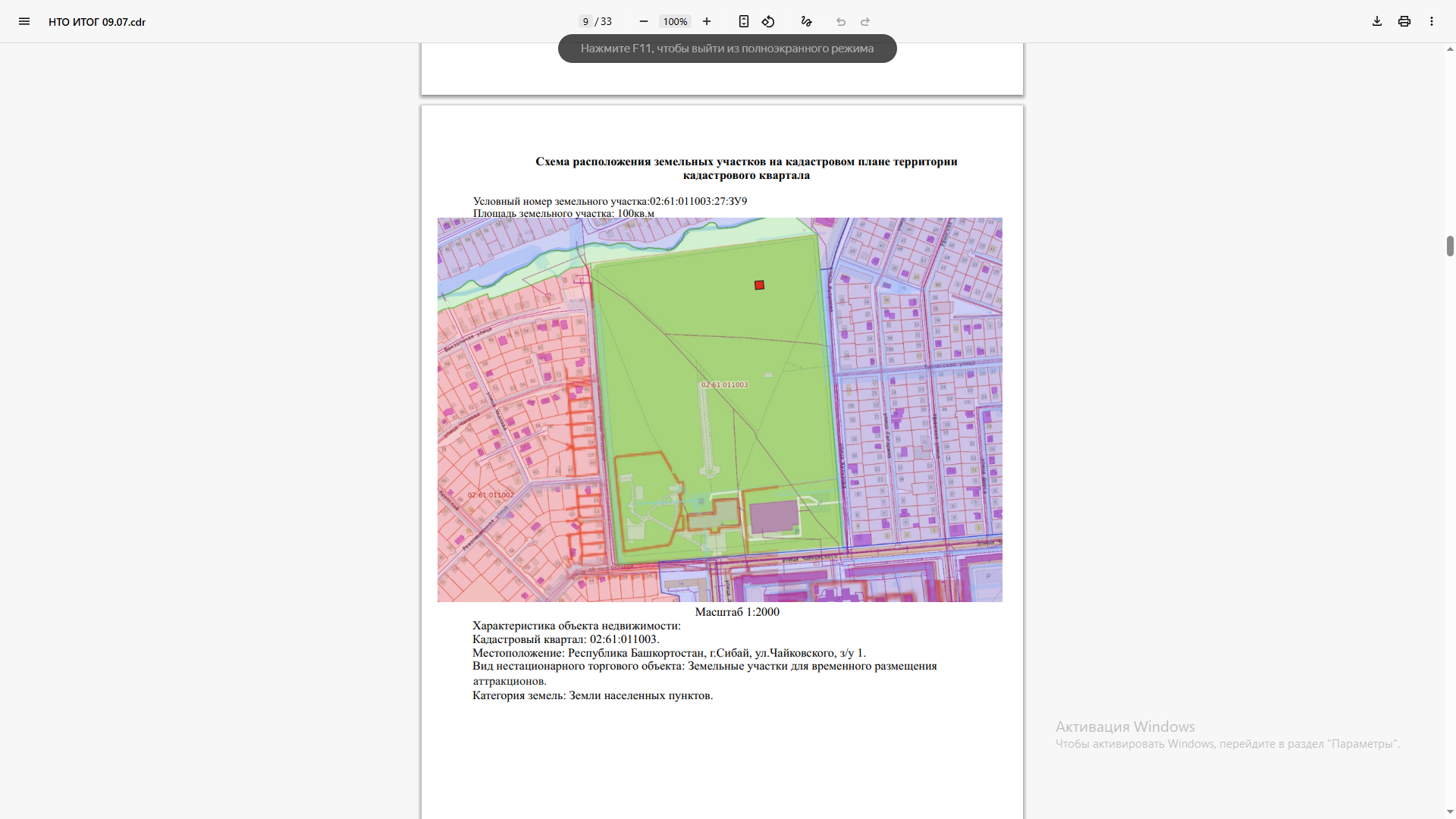The width and height of the screenshot is (1456, 819).
Task: Click the file name НТО ИТОГ 09.07.cdr
Action: [x=97, y=22]
